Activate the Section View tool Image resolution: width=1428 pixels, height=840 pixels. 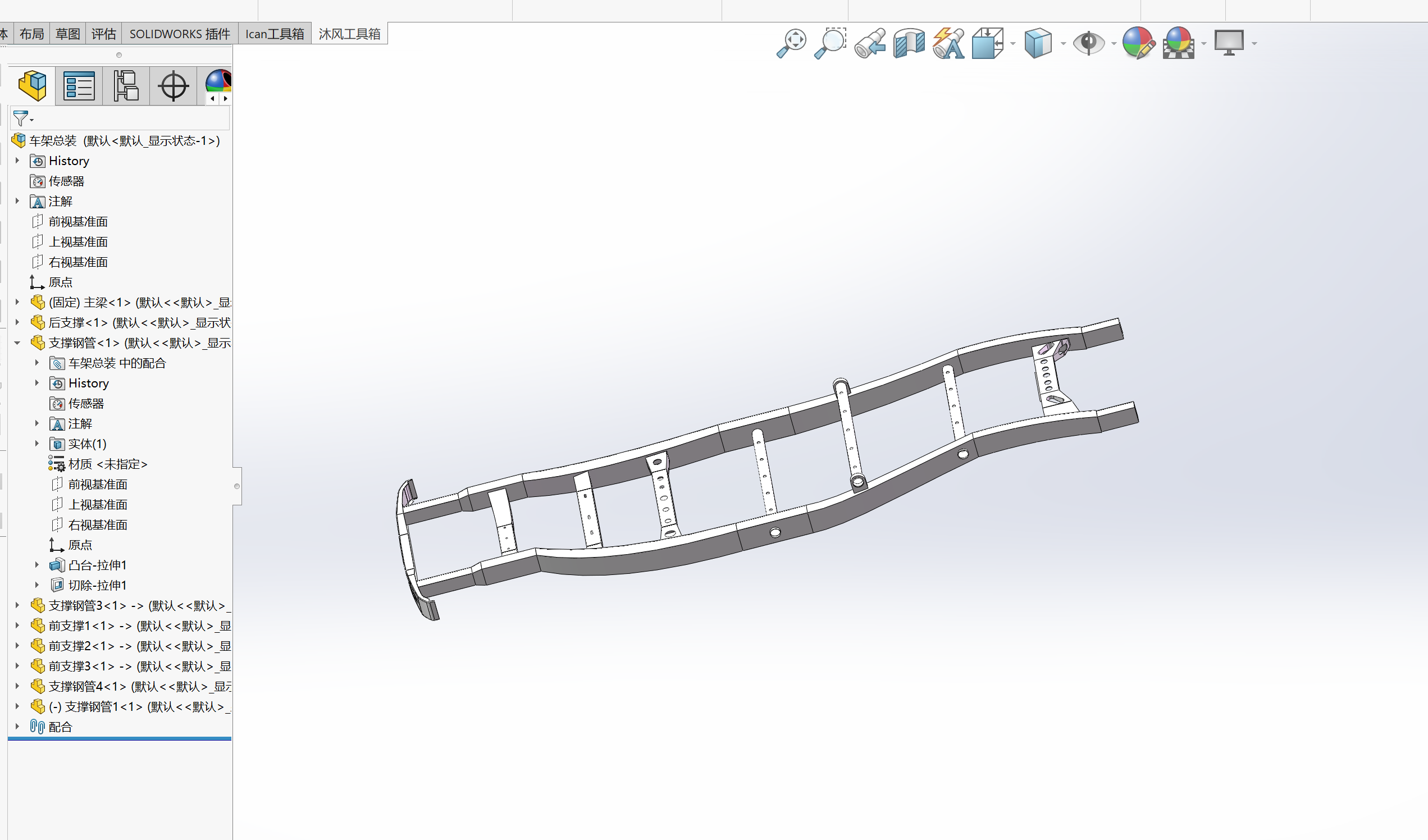(x=909, y=43)
